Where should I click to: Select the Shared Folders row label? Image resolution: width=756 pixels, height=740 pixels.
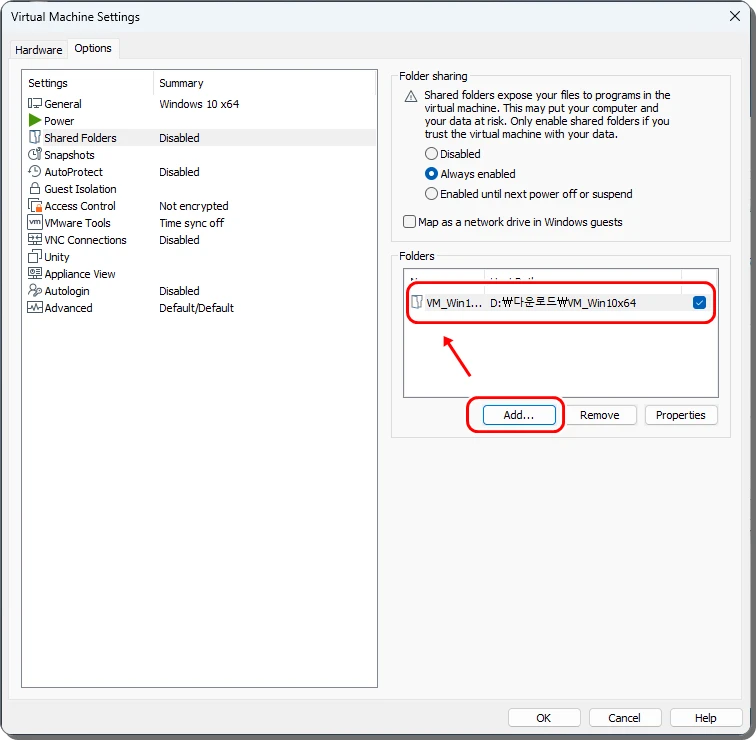point(80,138)
